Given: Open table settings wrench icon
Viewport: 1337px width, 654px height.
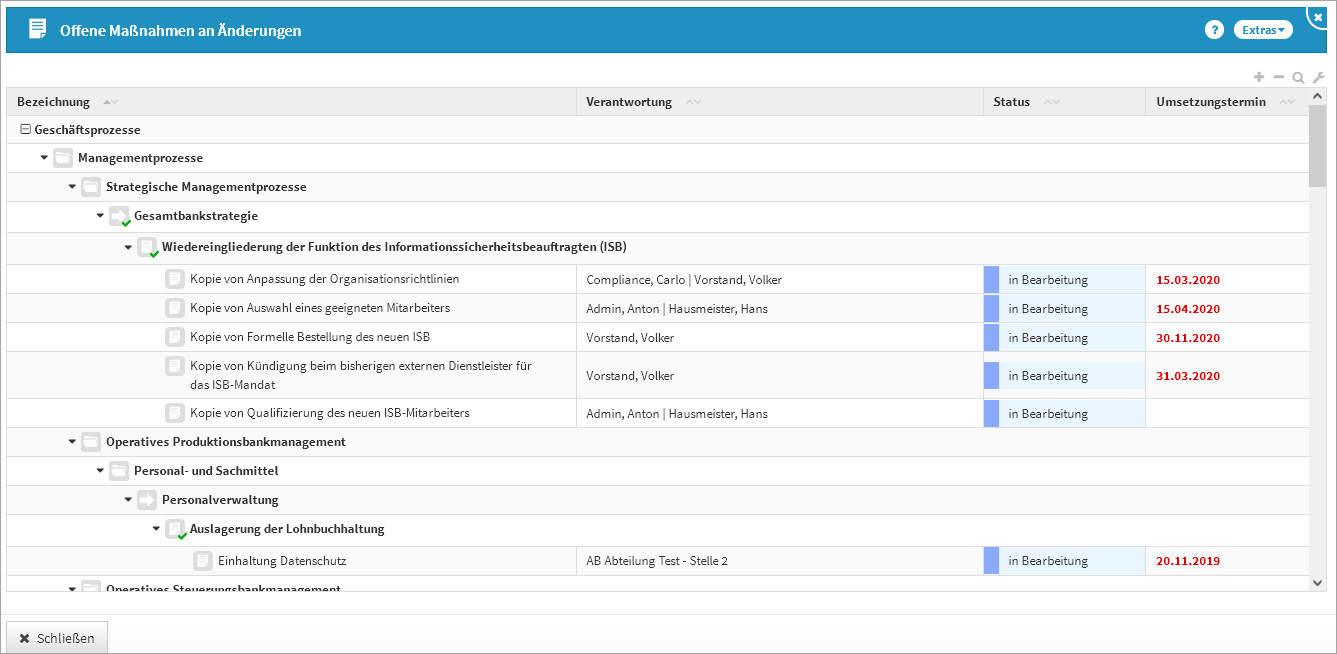Looking at the screenshot, I should click(1318, 77).
